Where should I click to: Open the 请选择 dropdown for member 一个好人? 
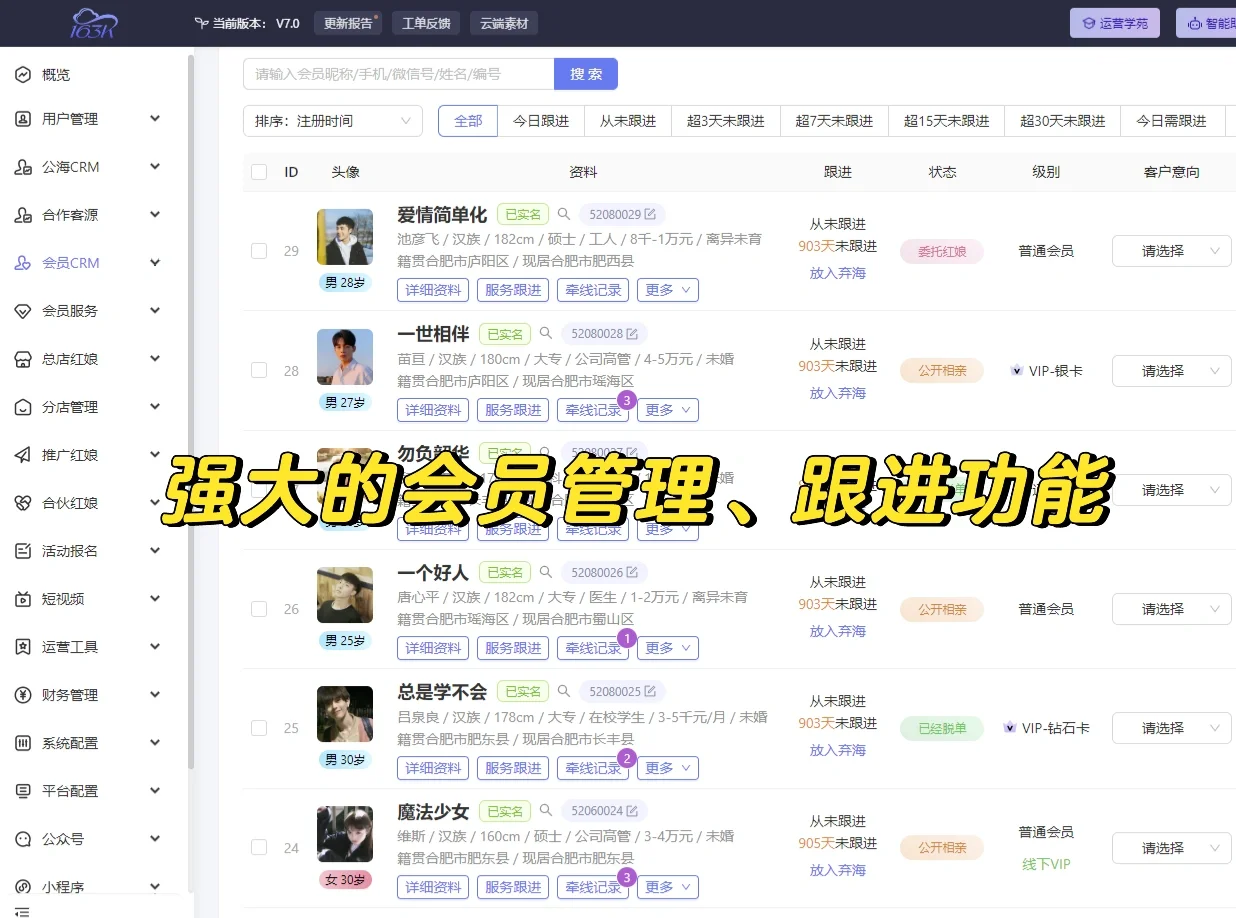coord(1171,608)
